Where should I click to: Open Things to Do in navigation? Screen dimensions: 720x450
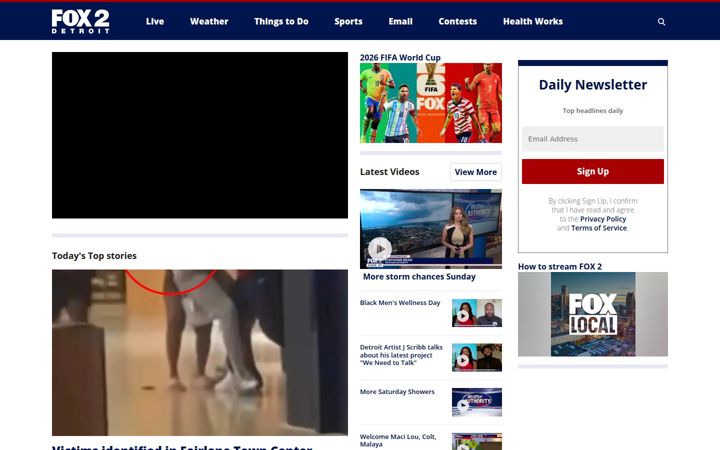point(281,21)
